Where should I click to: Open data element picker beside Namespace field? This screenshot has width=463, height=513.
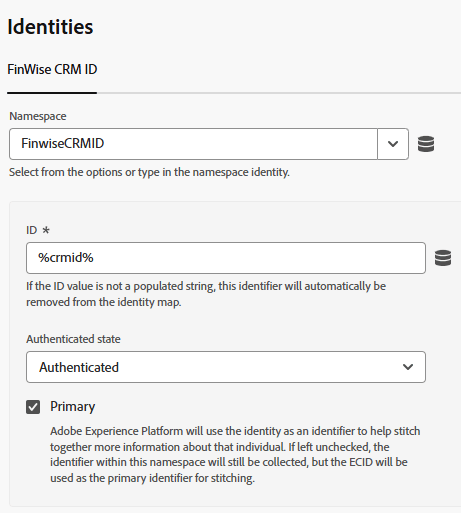pos(426,144)
